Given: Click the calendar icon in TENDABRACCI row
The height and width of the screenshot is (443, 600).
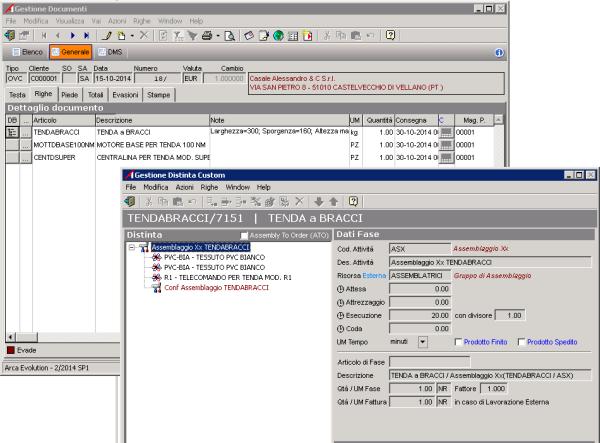Looking at the screenshot, I should click(446, 132).
